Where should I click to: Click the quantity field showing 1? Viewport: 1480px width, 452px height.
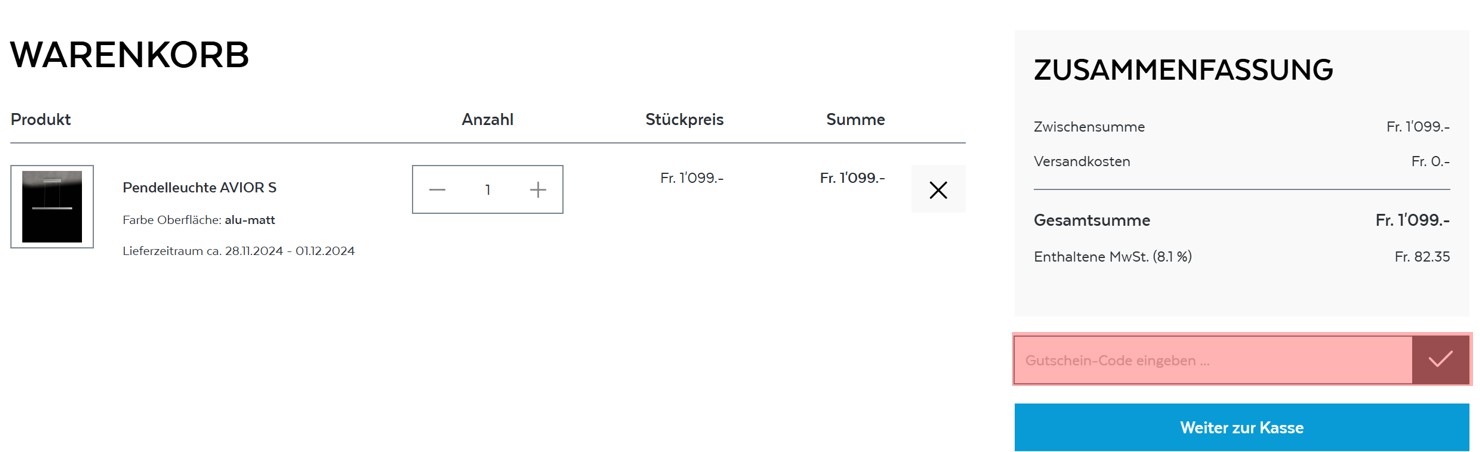tap(488, 190)
